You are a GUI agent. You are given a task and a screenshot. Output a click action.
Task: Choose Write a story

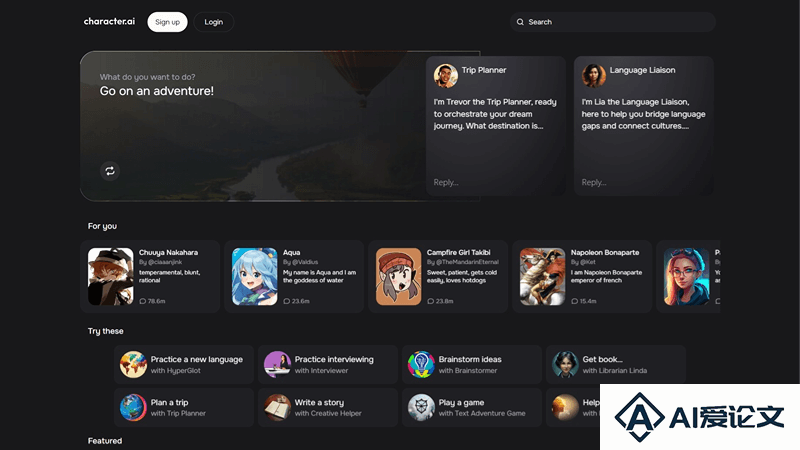pos(328,407)
